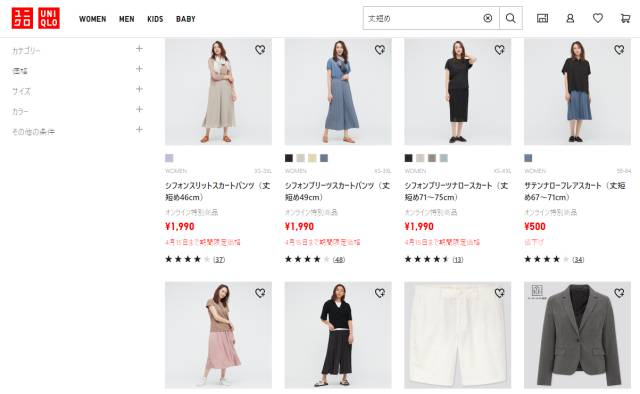Expand the カテゴリー filter
Image resolution: width=640 pixels, height=394 pixels.
78,49
